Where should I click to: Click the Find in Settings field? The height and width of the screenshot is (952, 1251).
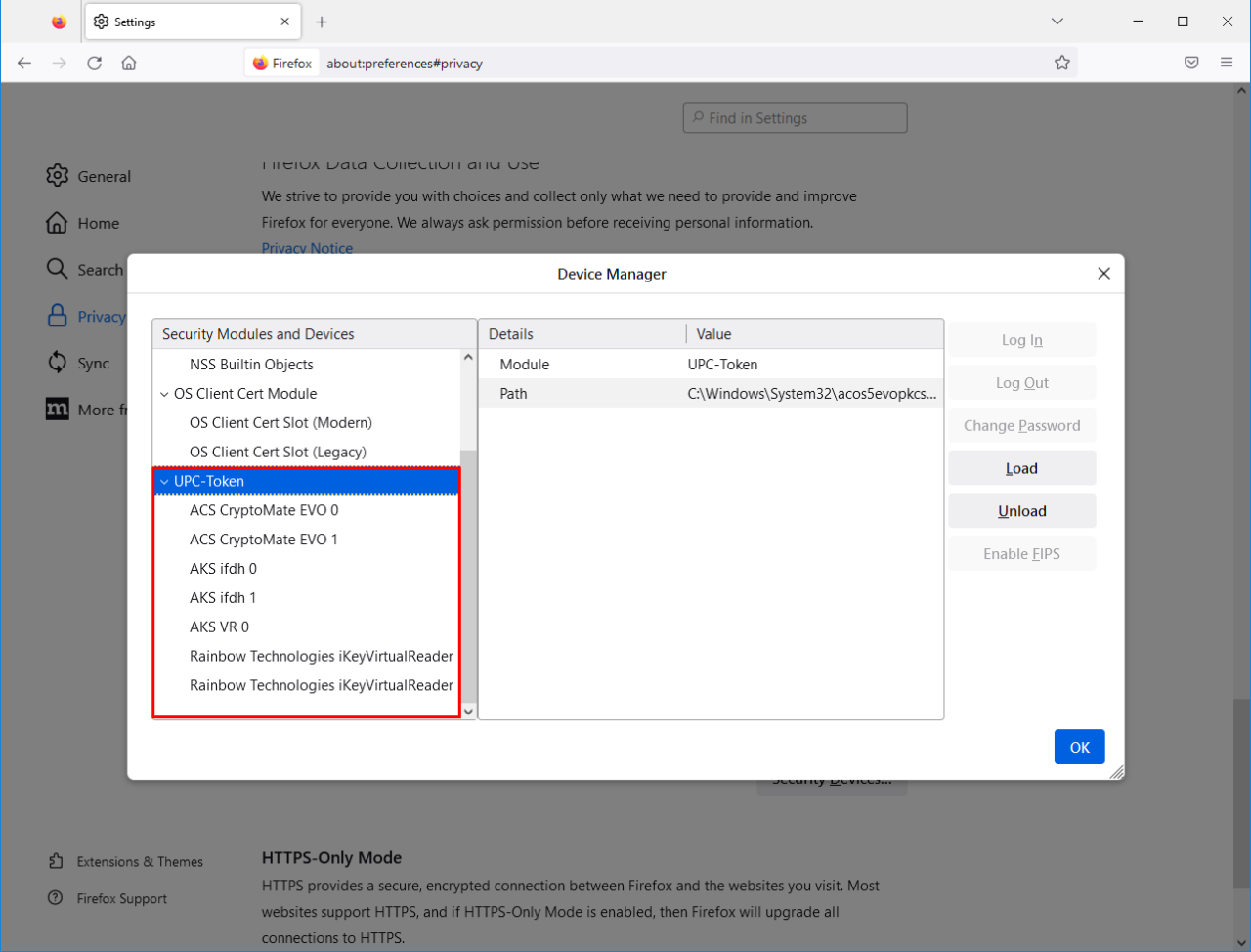795,118
